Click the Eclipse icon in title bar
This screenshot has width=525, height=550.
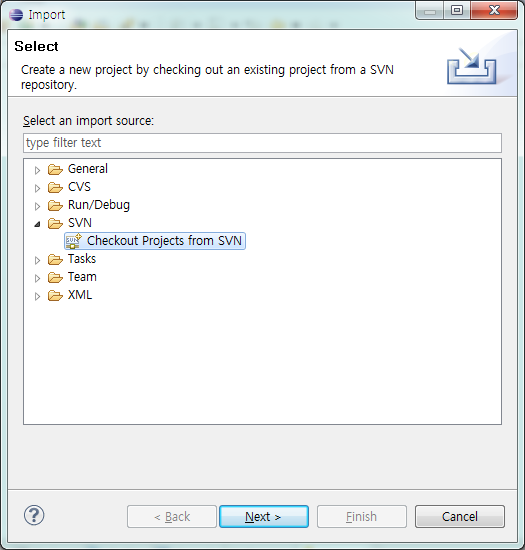pyautogui.click(x=16, y=15)
